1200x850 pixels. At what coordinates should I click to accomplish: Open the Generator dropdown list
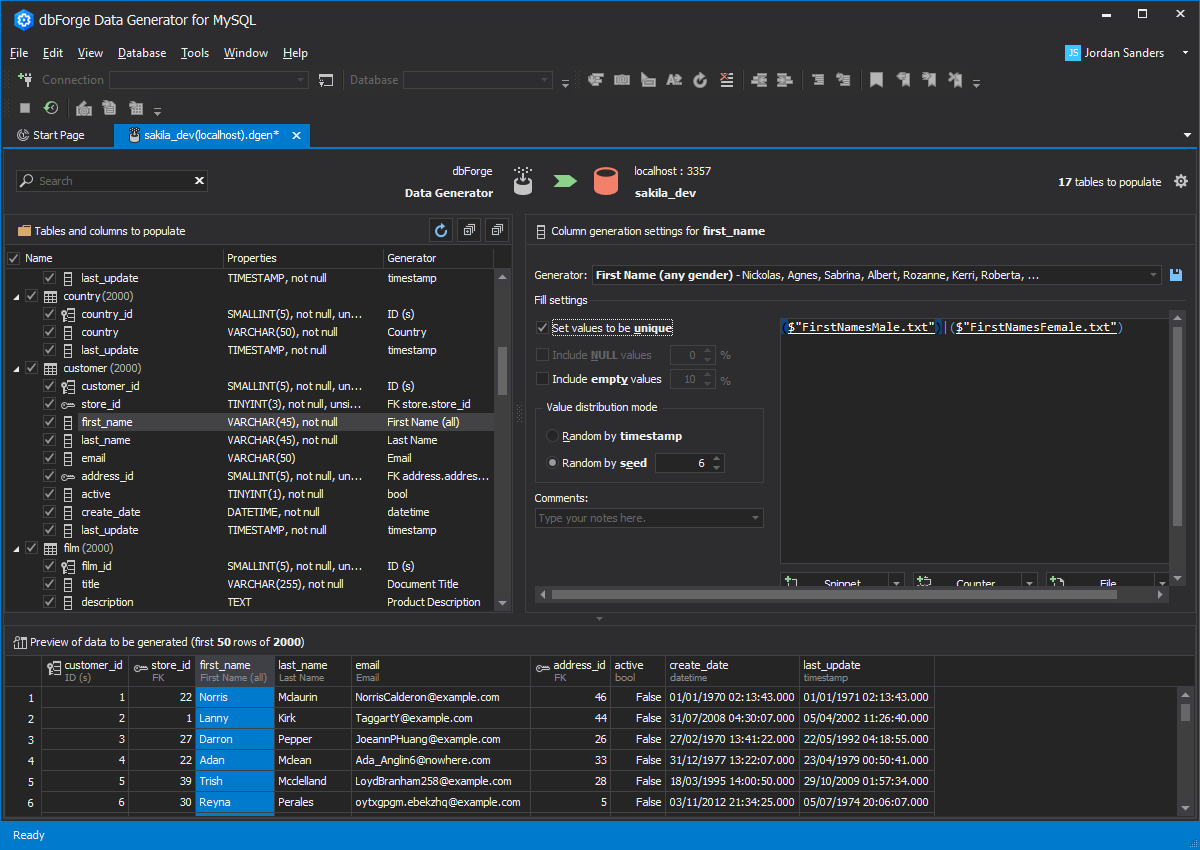[x=1153, y=275]
